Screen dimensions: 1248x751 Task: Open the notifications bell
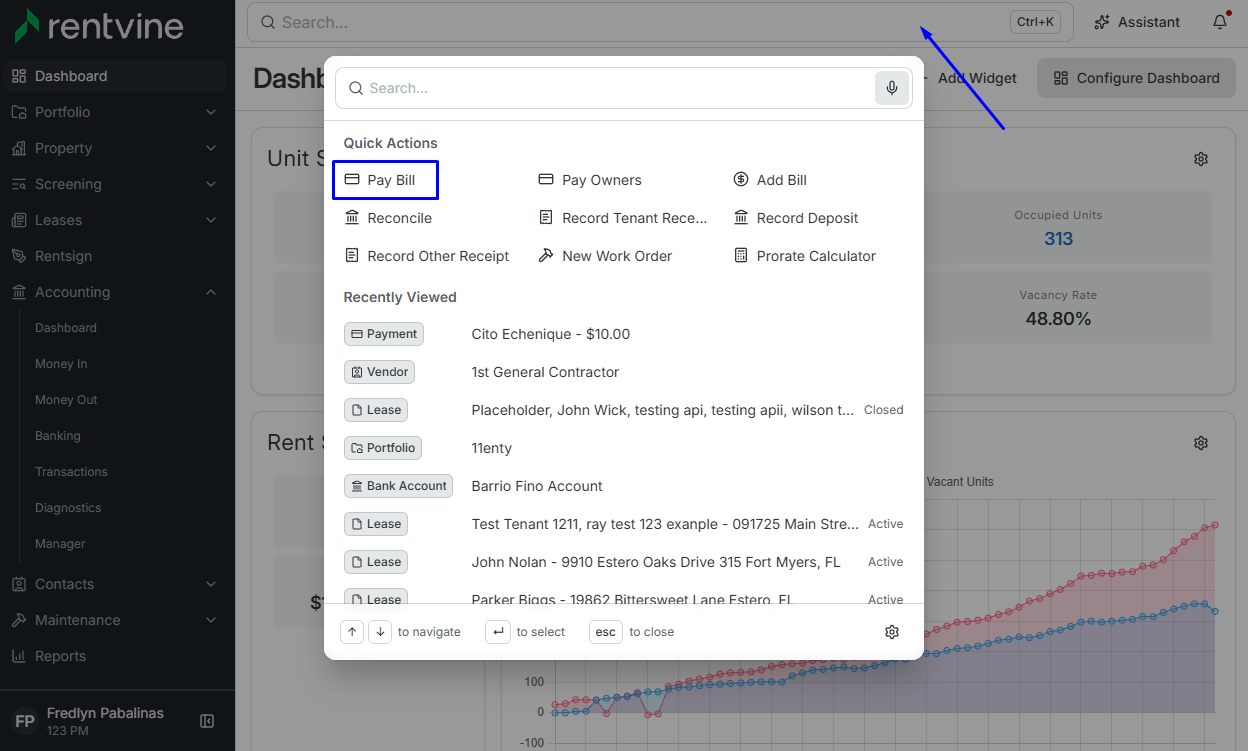pyautogui.click(x=1220, y=22)
